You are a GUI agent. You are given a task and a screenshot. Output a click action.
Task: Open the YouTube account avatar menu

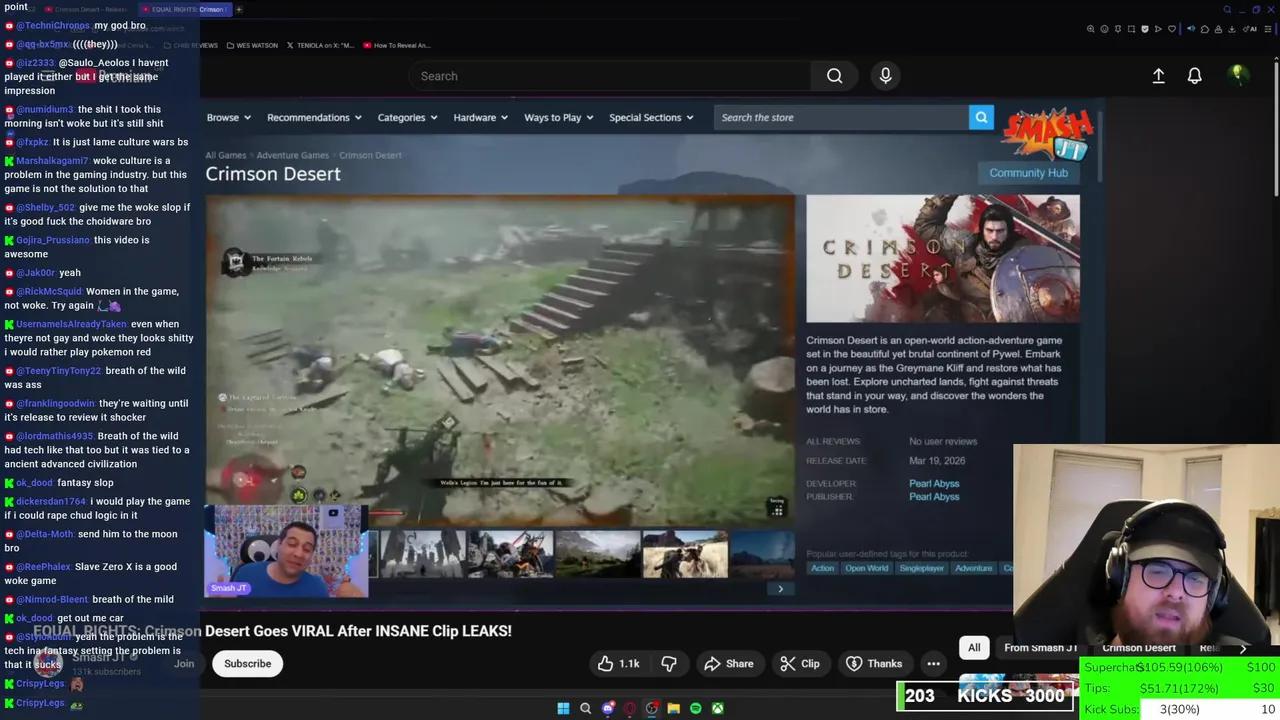click(x=1237, y=75)
